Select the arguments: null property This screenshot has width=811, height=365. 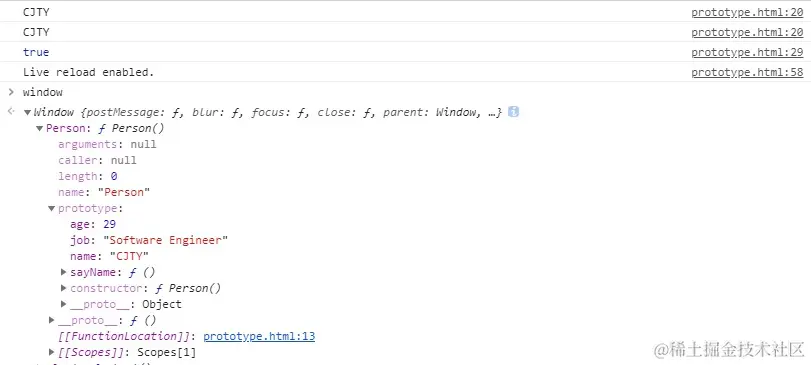[107, 144]
